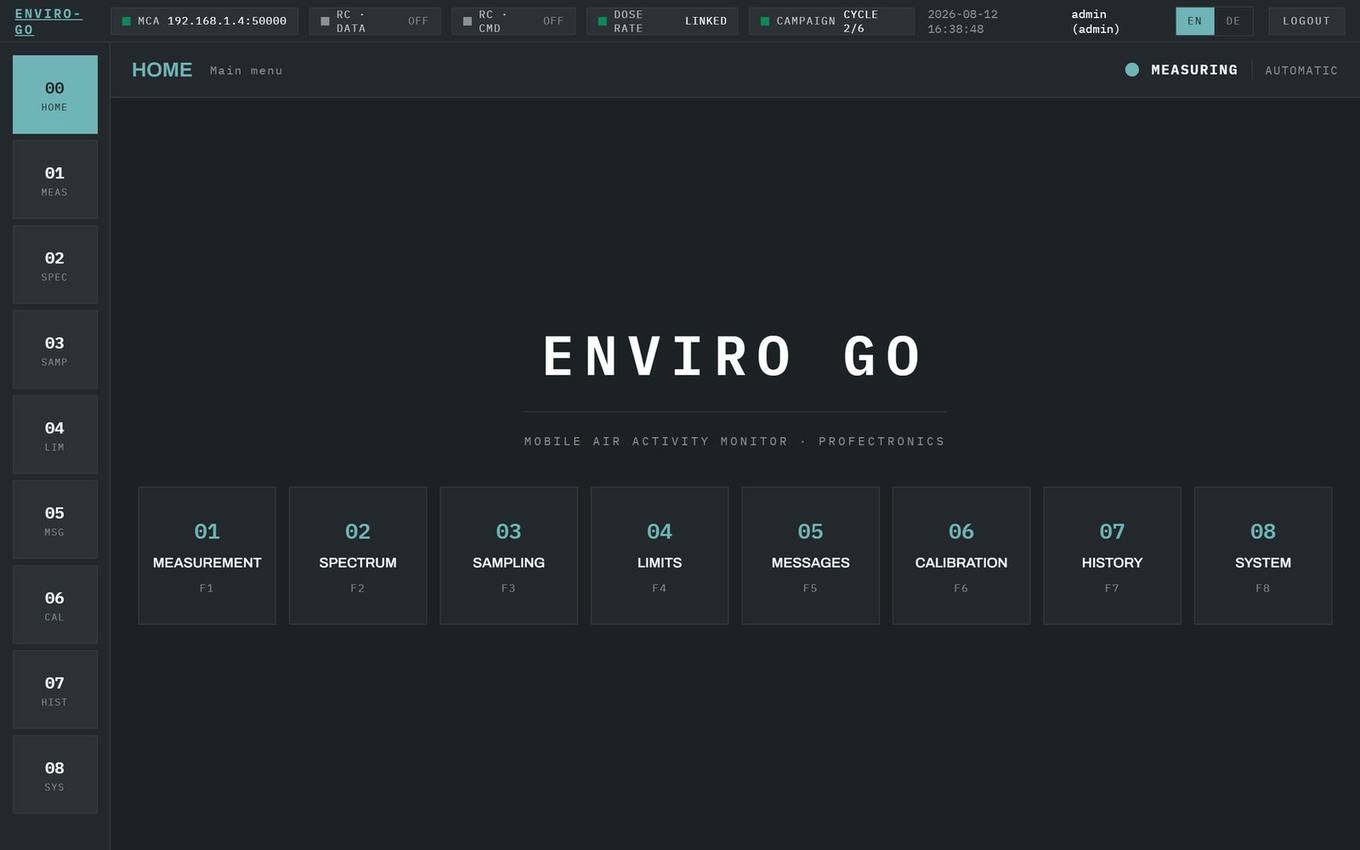Click the MEASURING state dot
1360x850 pixels.
pyautogui.click(x=1132, y=70)
